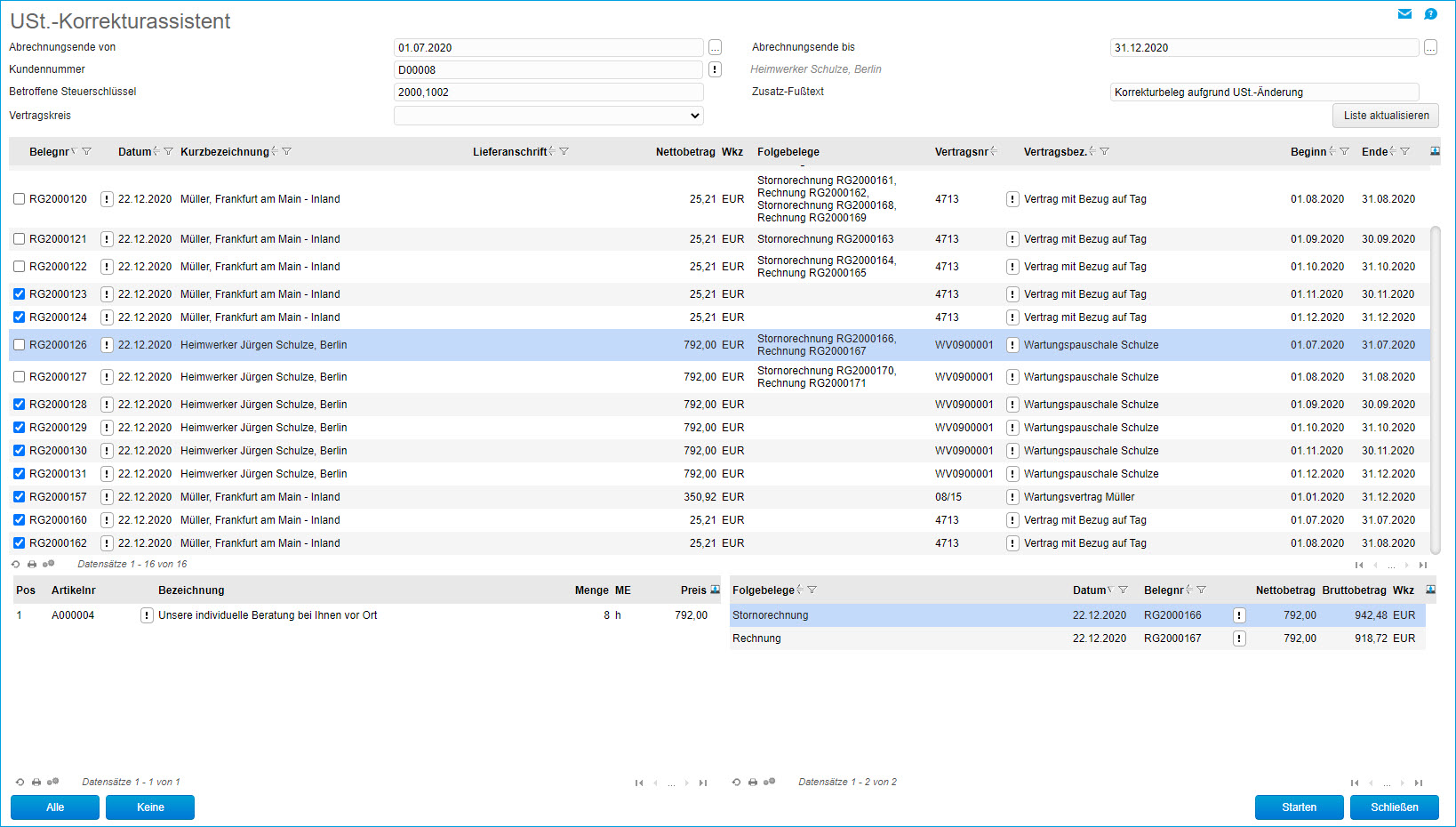Check the box for RG2000121
The image size is (1456, 827).
19,239
